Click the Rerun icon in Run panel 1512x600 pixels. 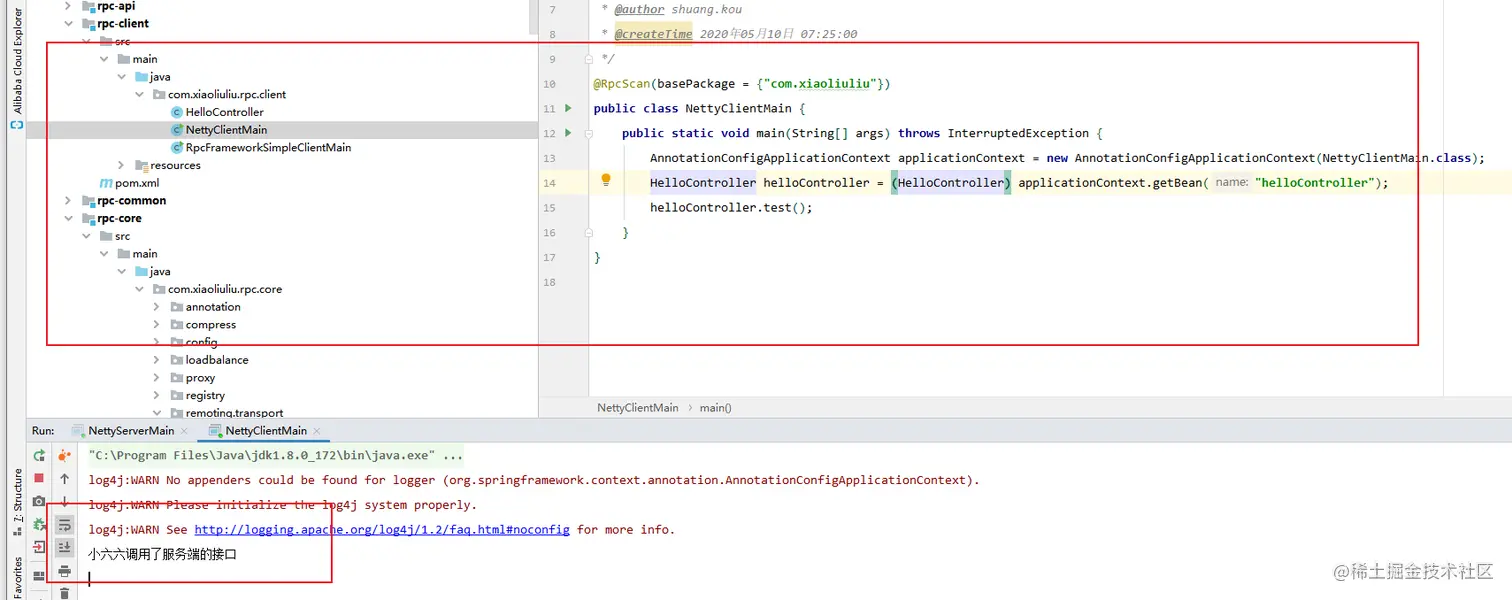(39, 456)
